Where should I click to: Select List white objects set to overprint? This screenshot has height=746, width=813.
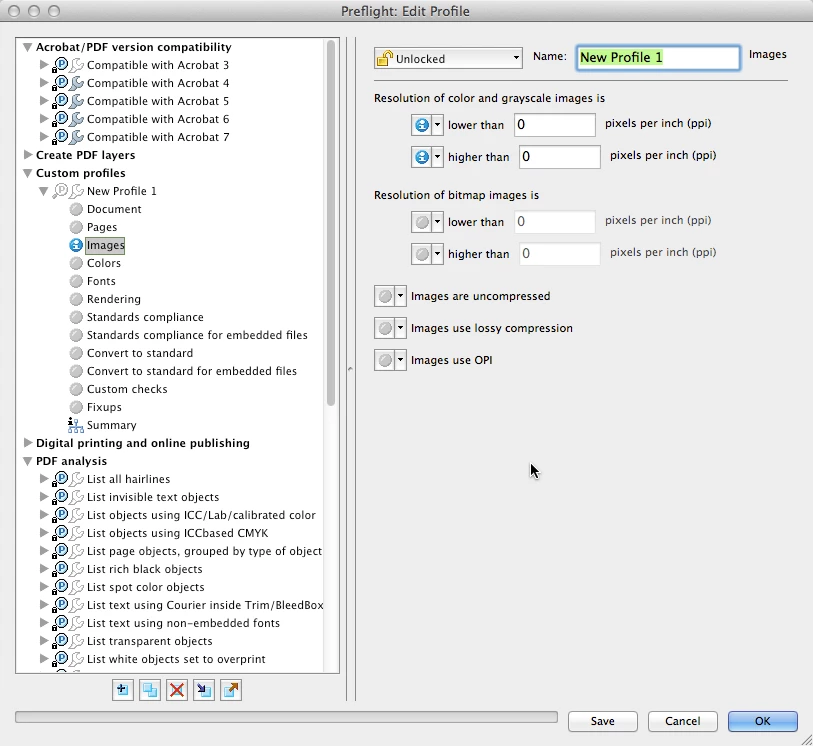(x=176, y=659)
